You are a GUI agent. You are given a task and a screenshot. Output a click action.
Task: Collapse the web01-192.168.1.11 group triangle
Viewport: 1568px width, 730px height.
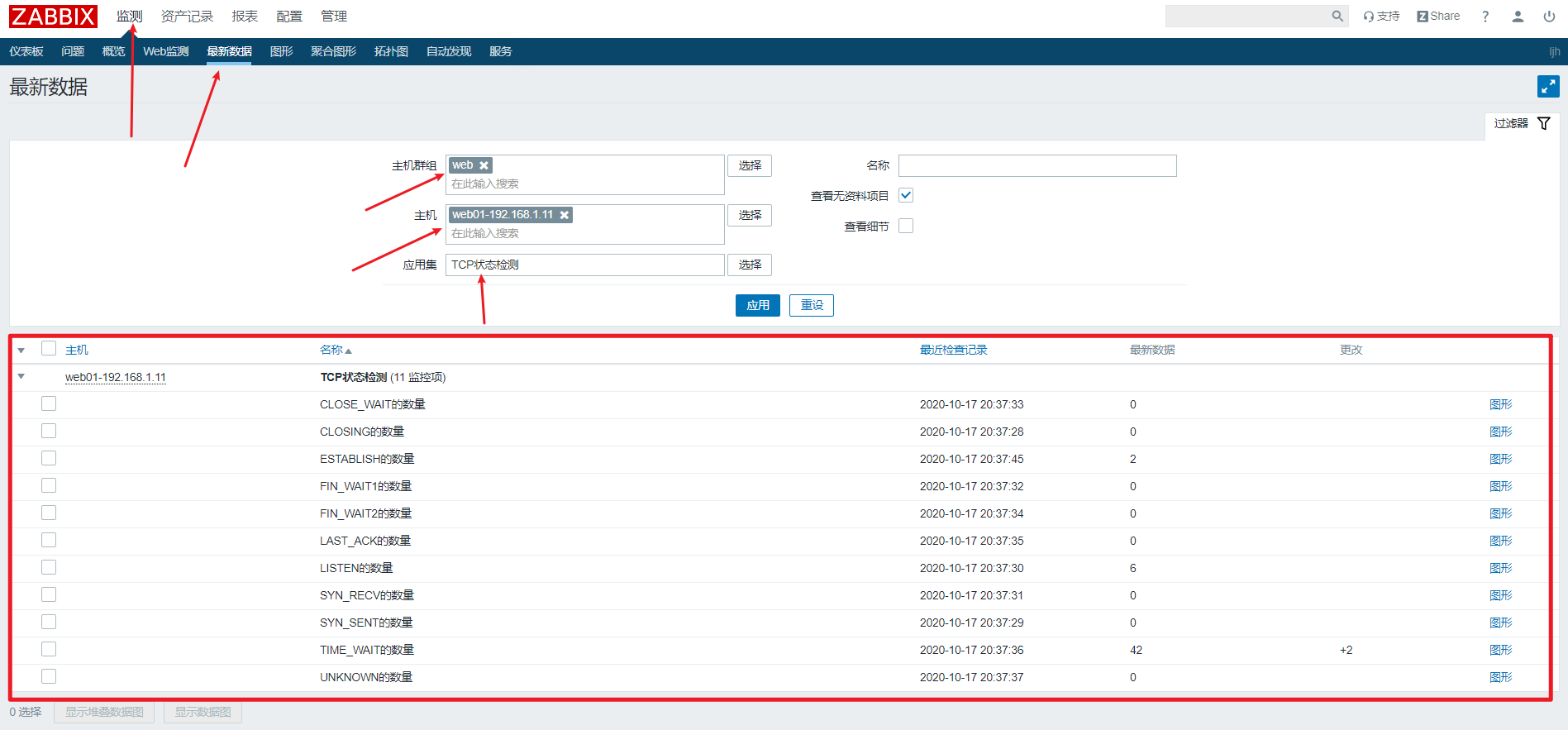tap(21, 376)
